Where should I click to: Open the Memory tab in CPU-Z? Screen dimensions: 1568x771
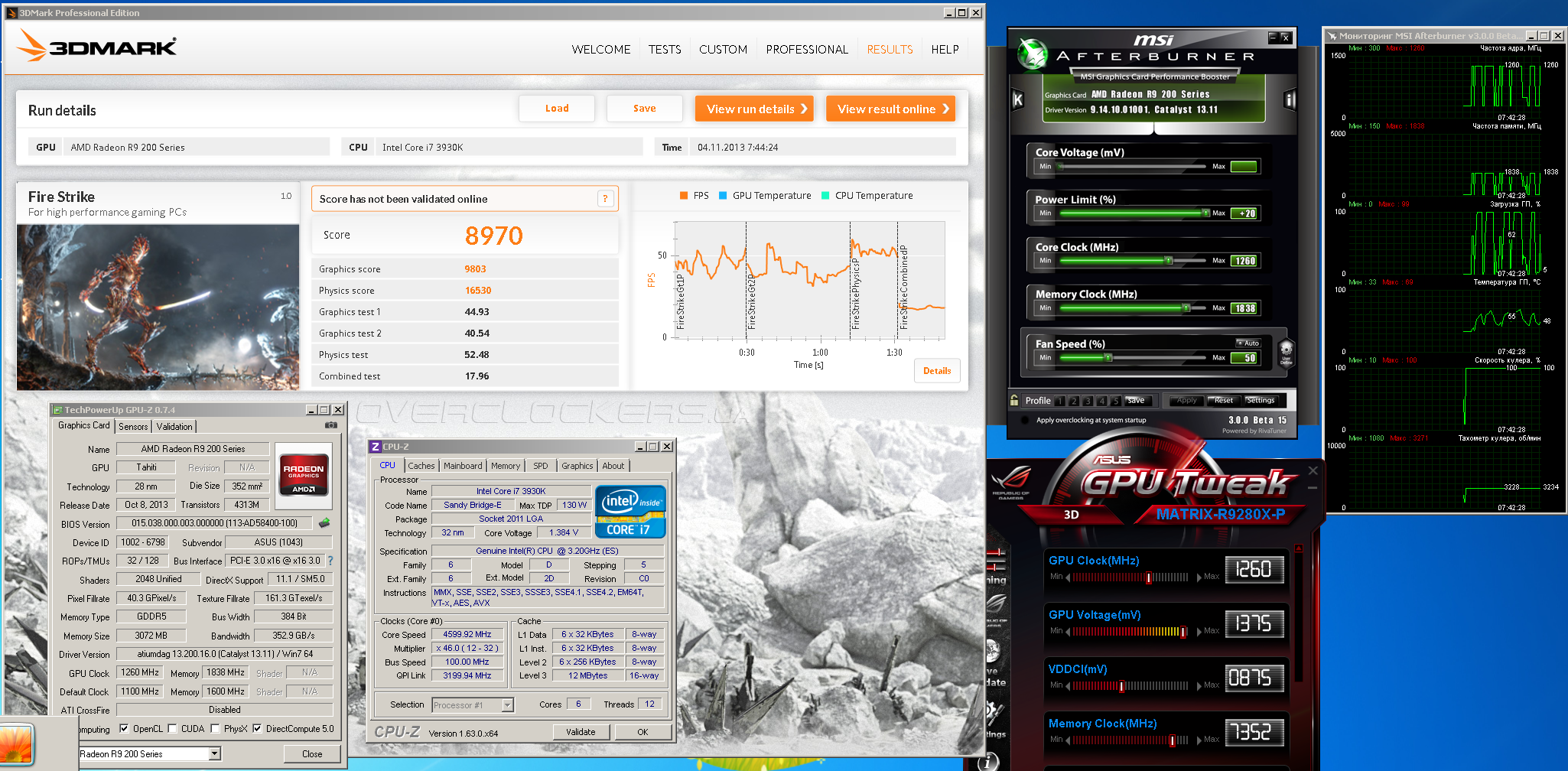[506, 466]
